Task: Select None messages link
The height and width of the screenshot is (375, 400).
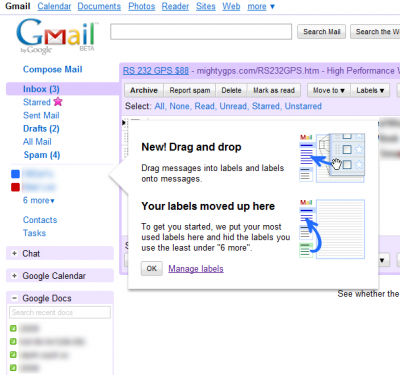Action: tap(180, 106)
